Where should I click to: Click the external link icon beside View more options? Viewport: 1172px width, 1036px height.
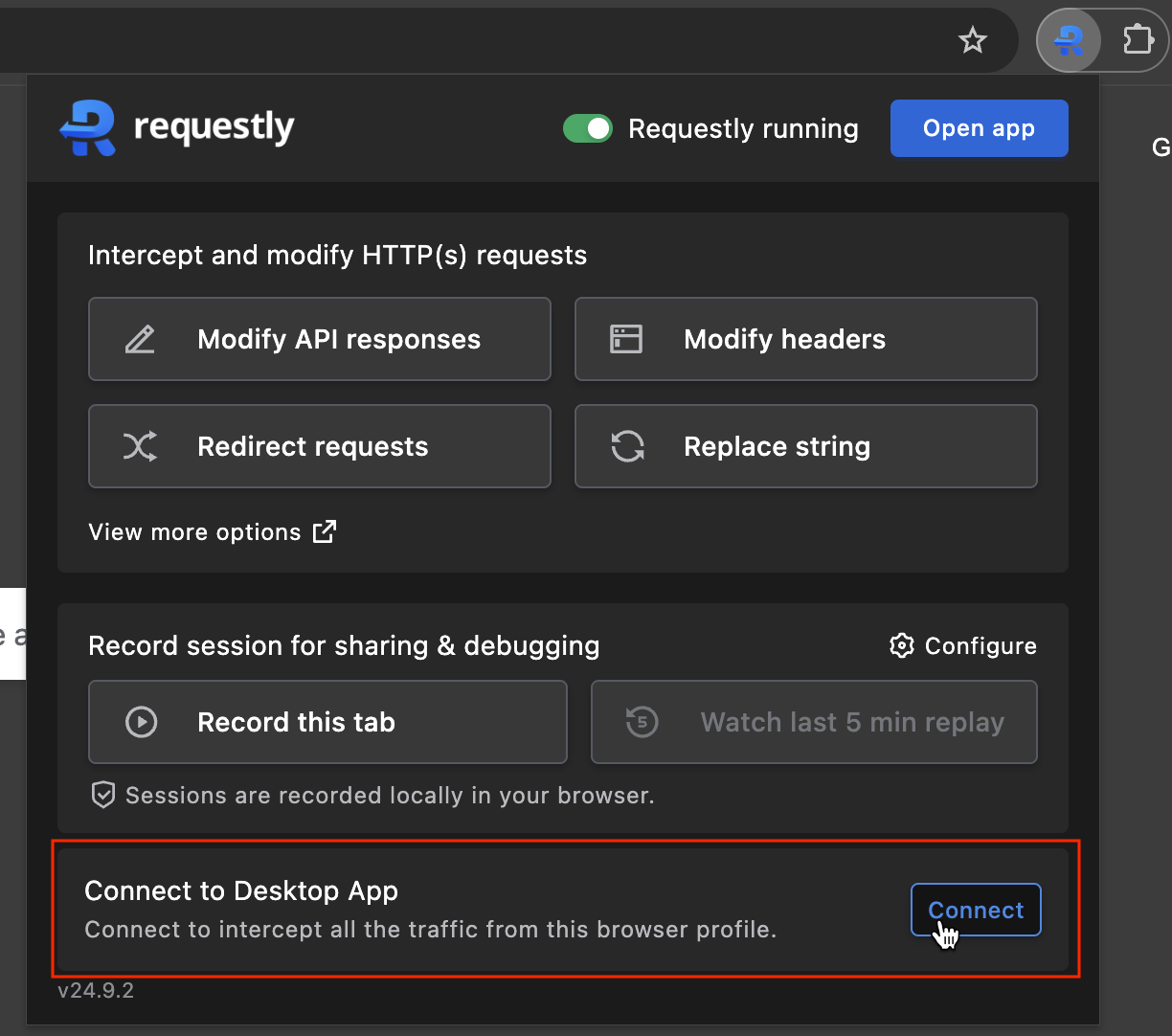tap(326, 531)
